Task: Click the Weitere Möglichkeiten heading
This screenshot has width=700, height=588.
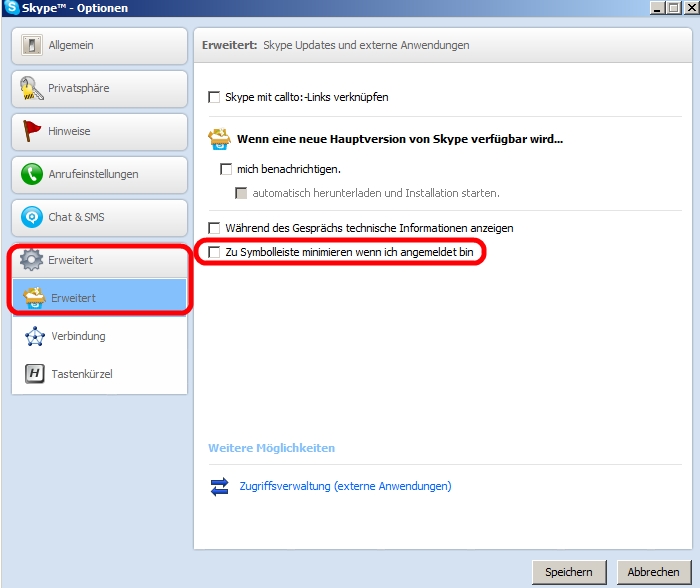Action: [x=271, y=448]
